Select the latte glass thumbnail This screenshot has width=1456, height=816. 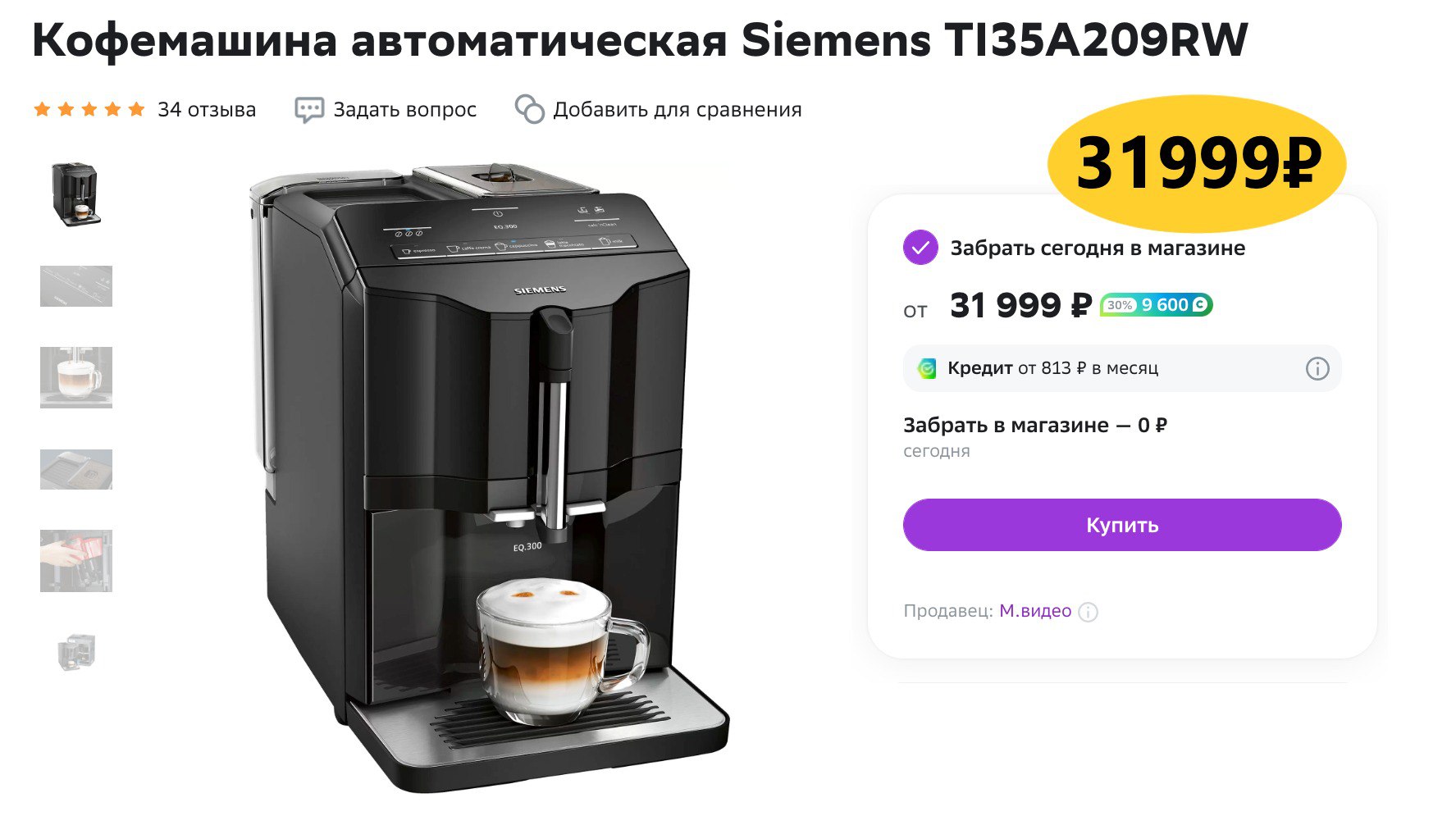pos(76,377)
